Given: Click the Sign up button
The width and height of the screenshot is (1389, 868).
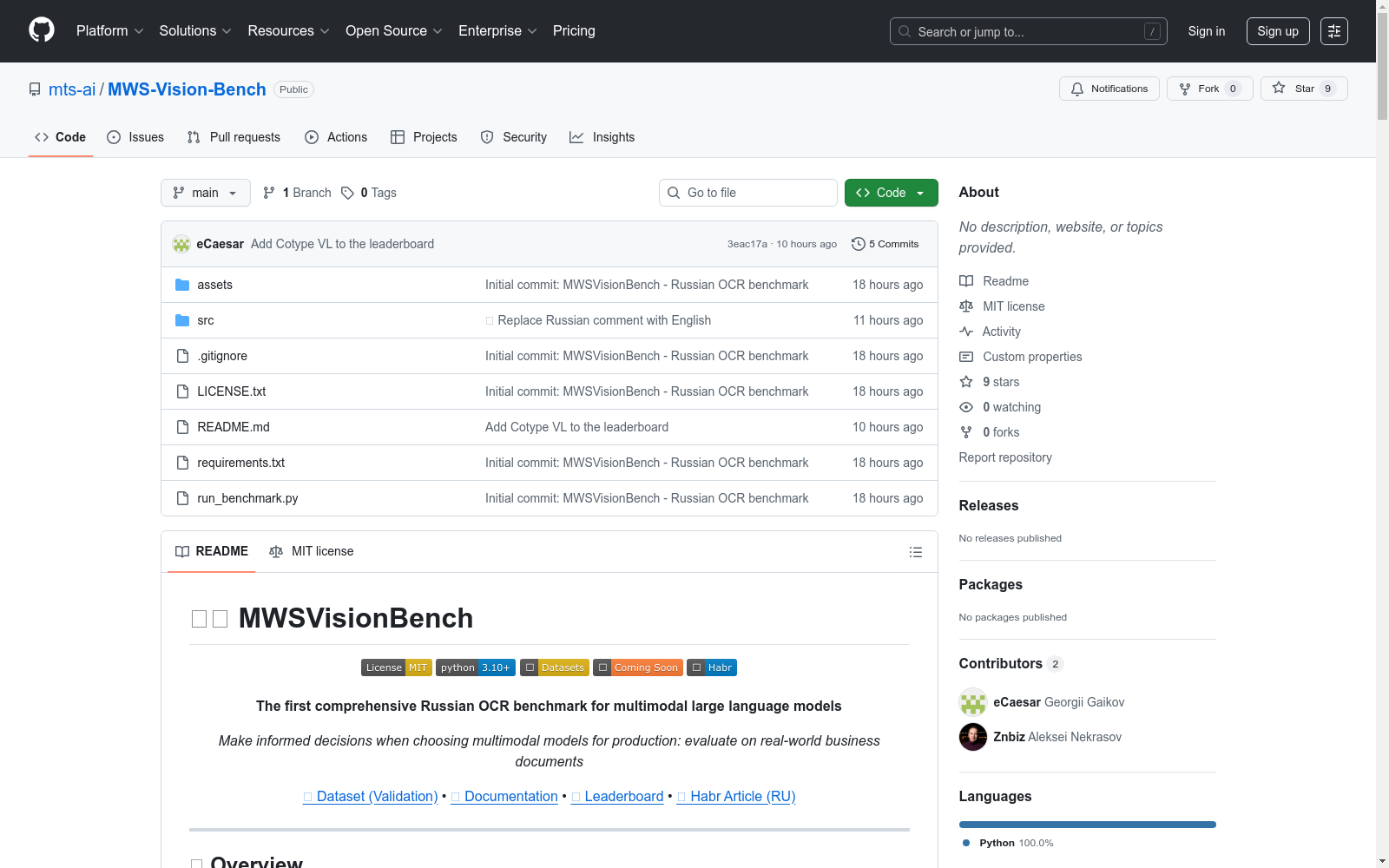Looking at the screenshot, I should (1278, 31).
